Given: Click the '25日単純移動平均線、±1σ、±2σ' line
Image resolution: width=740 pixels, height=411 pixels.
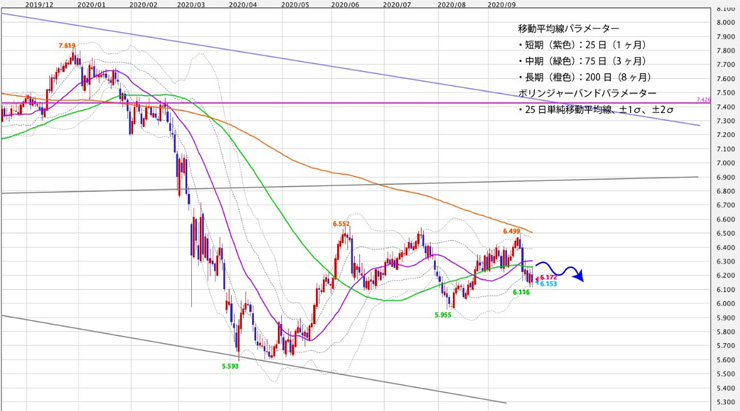Looking at the screenshot, I should point(596,110).
